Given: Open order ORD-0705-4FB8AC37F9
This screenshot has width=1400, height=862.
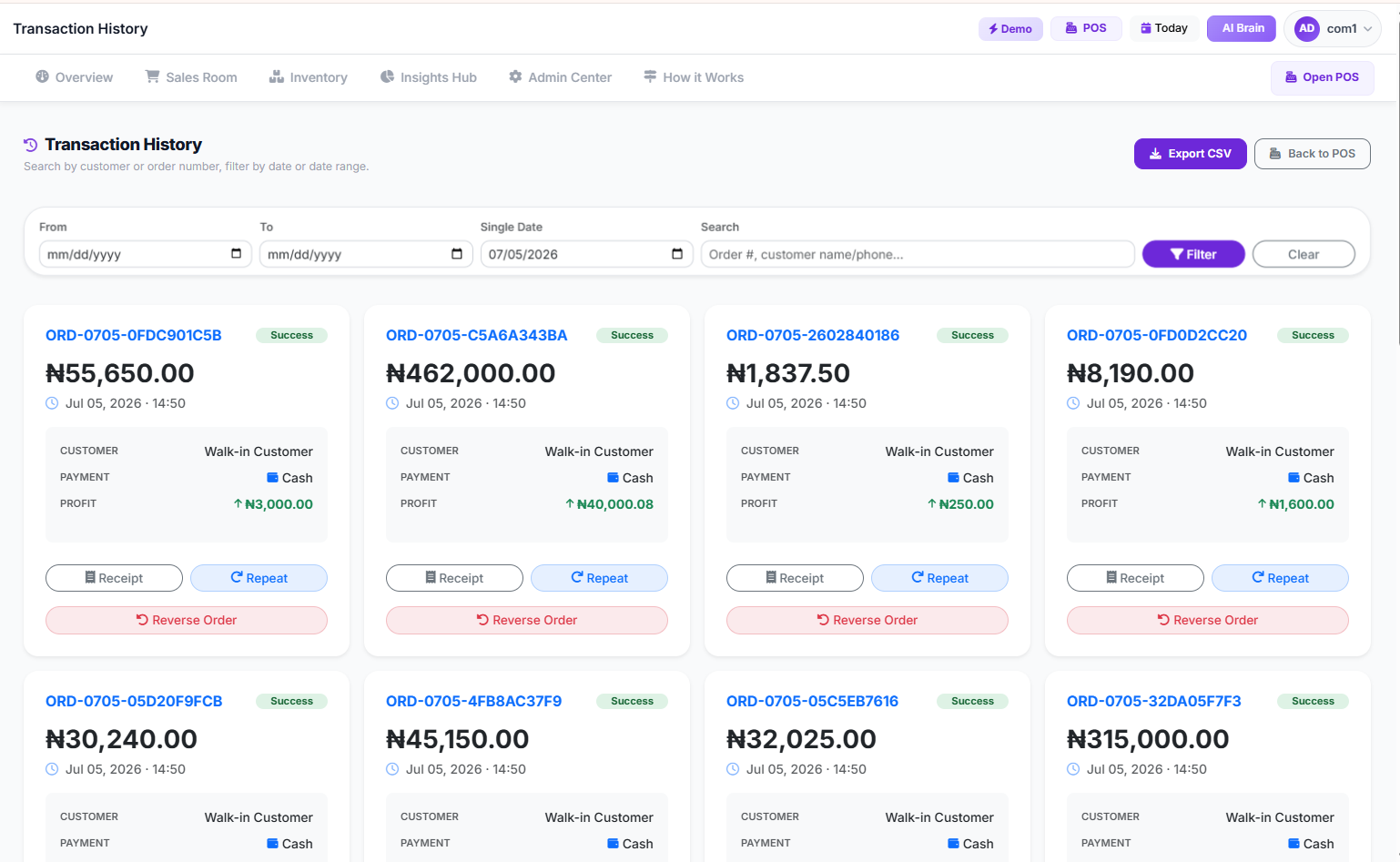Looking at the screenshot, I should (x=473, y=701).
